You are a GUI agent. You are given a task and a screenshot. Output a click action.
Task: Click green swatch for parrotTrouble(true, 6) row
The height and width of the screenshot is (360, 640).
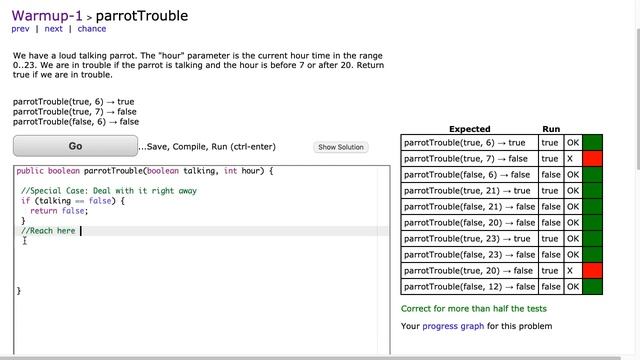(592, 143)
